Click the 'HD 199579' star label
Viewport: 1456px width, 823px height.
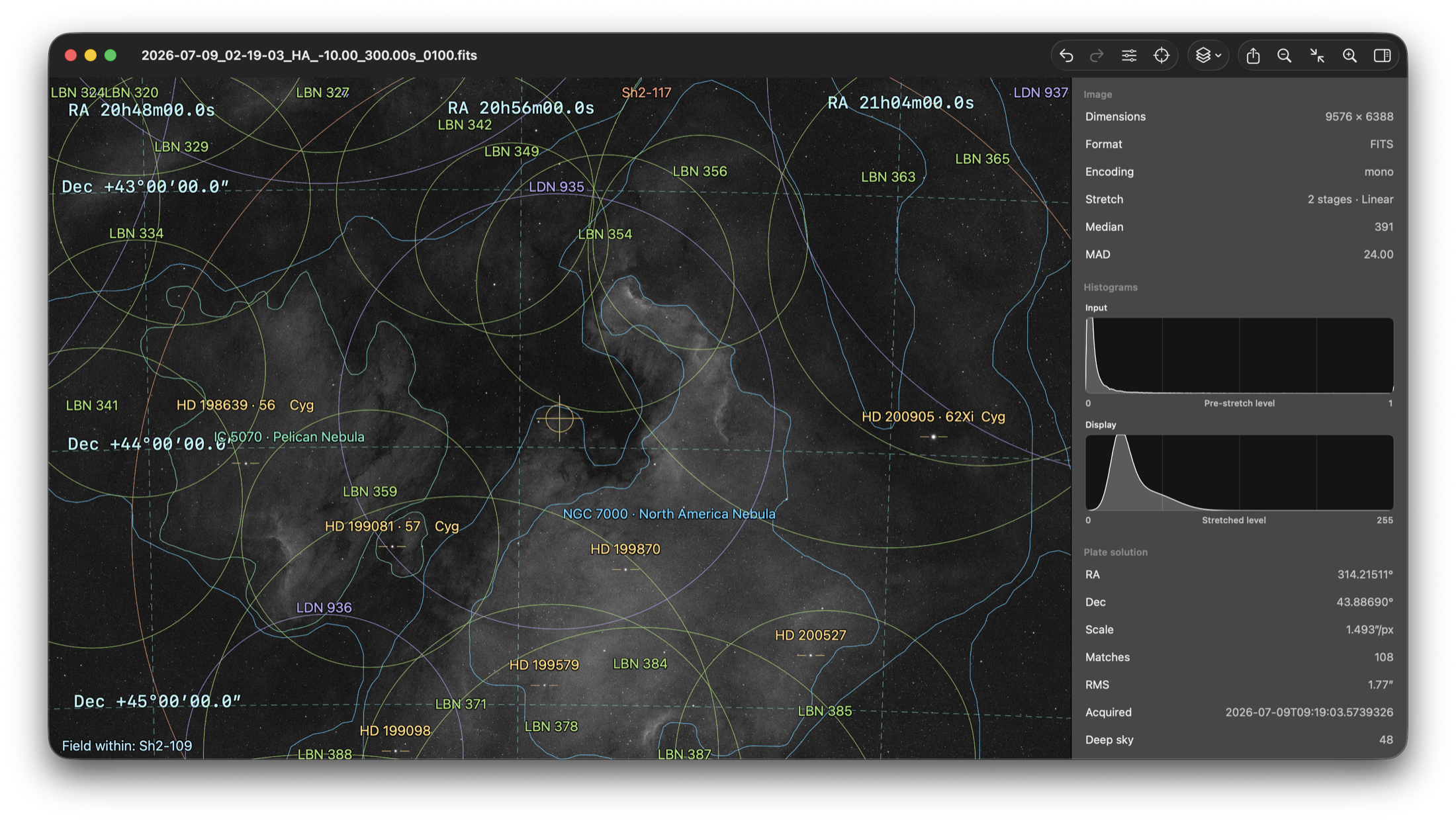pyautogui.click(x=544, y=665)
